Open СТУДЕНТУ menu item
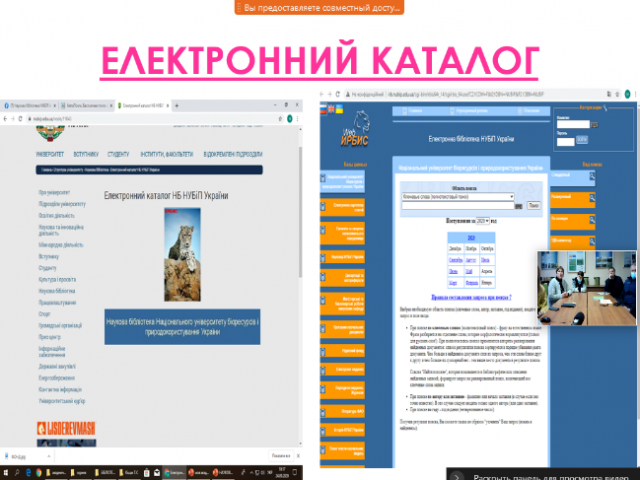The image size is (640, 480). [x=118, y=154]
